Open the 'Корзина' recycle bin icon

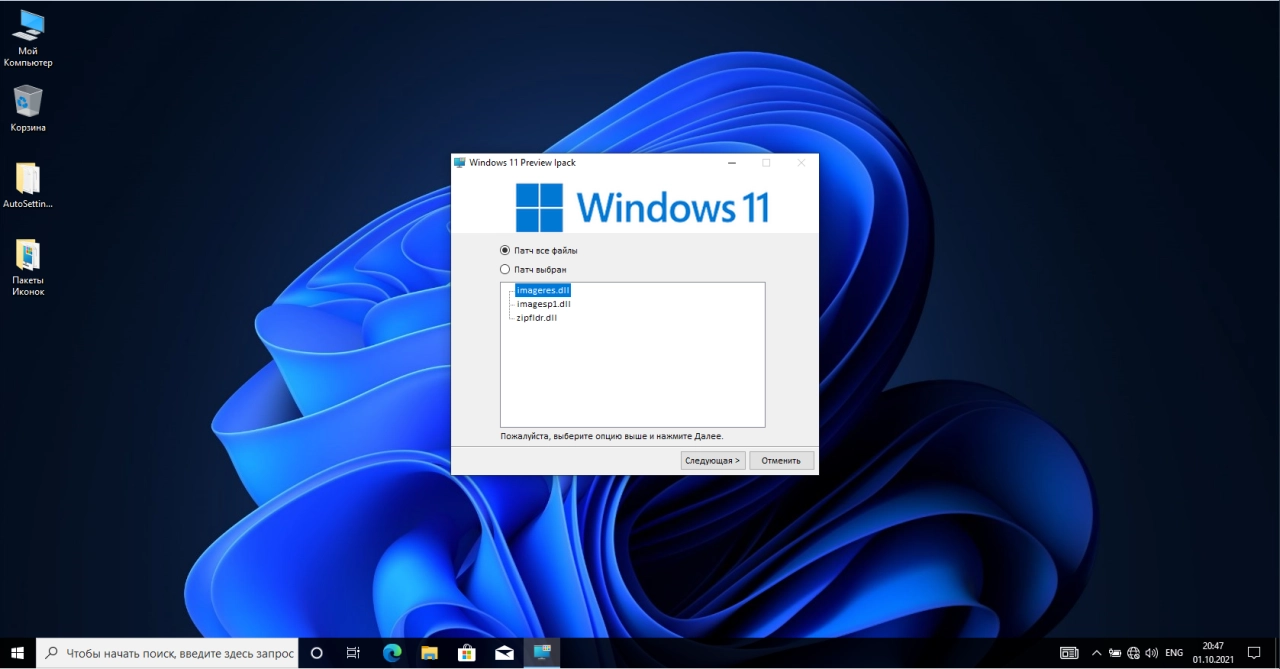point(28,109)
